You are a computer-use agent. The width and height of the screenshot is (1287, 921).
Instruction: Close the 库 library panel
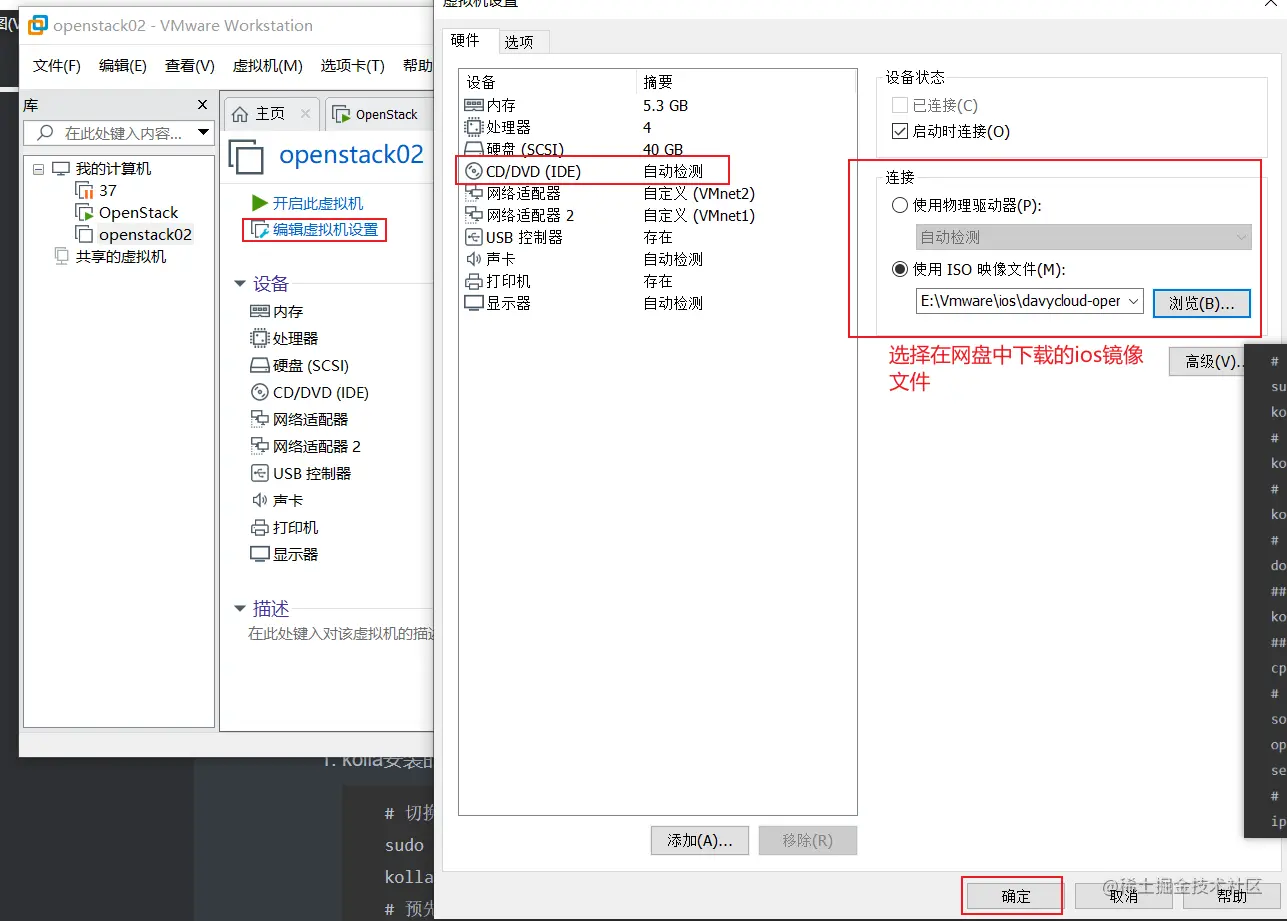[203, 105]
